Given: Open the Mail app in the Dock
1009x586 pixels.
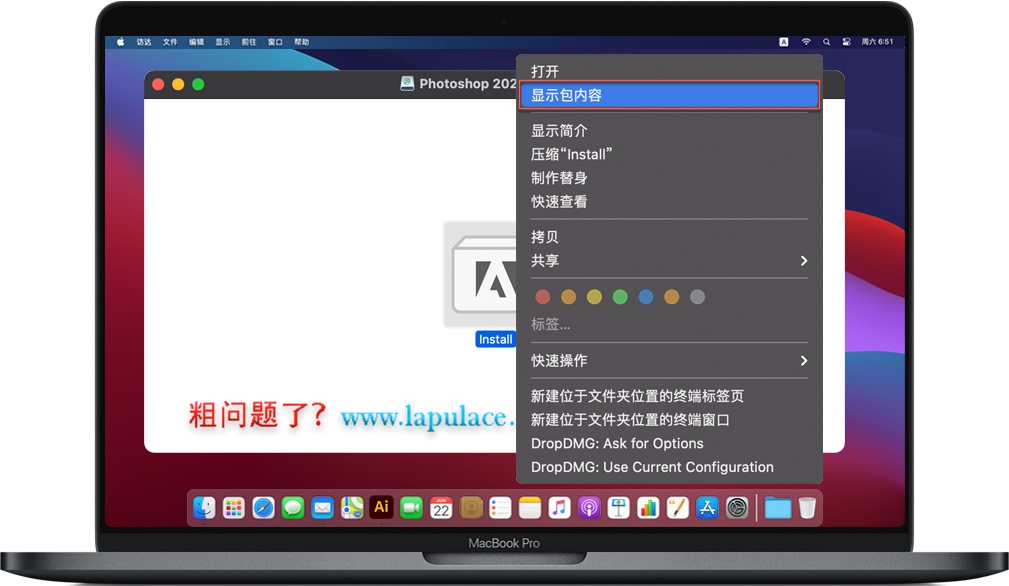Looking at the screenshot, I should click(322, 507).
